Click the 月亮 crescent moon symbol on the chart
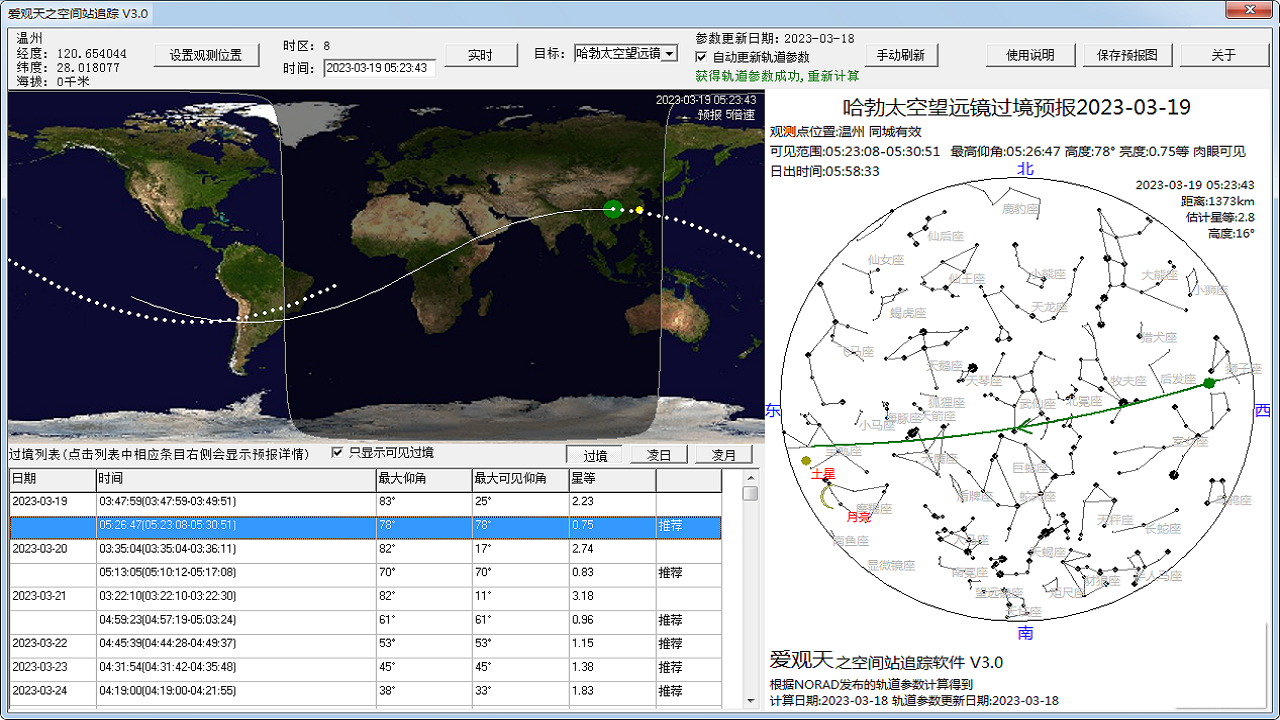The height and width of the screenshot is (720, 1280). coord(825,497)
